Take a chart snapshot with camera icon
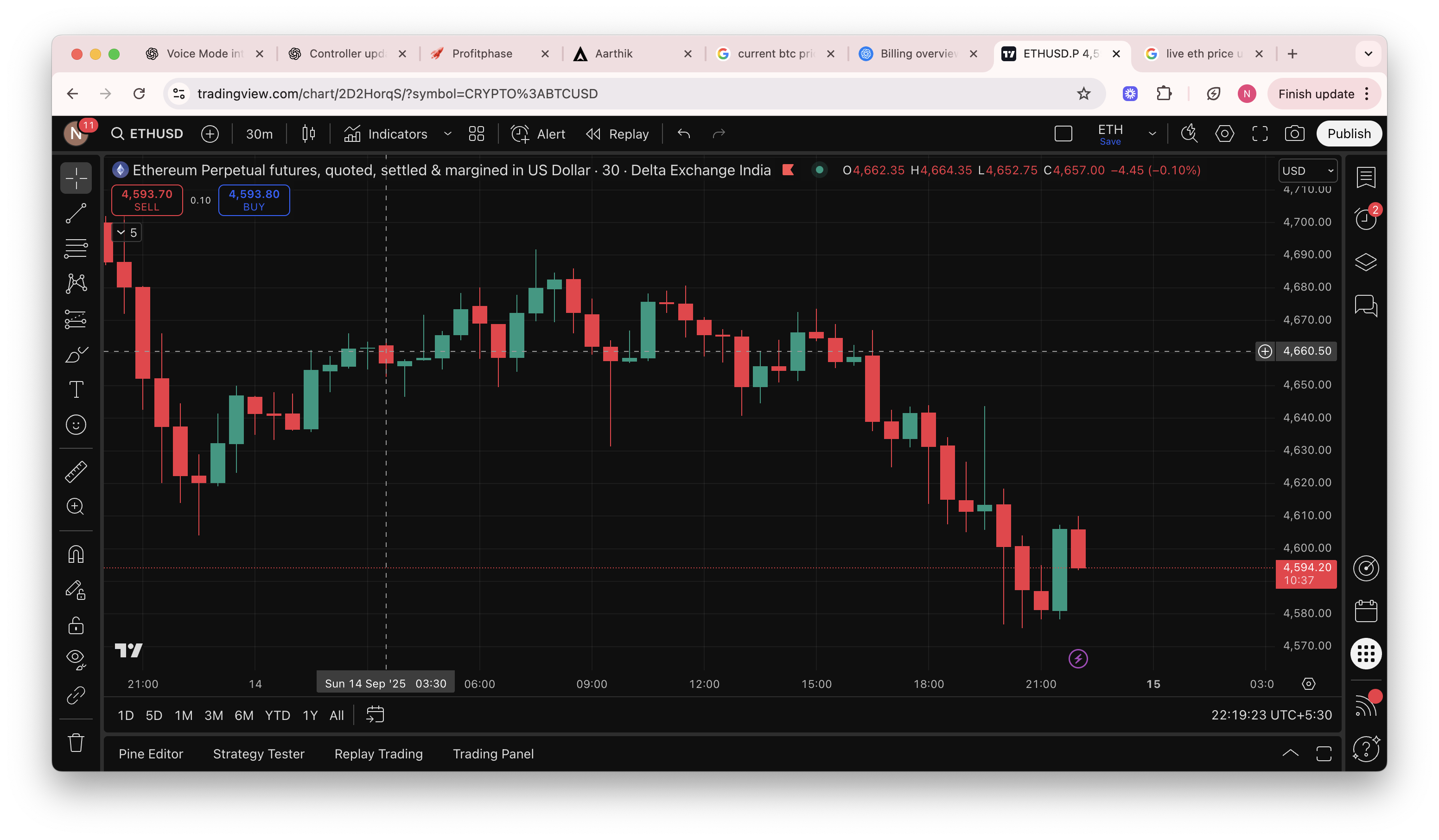This screenshot has height=840, width=1439. (x=1294, y=134)
